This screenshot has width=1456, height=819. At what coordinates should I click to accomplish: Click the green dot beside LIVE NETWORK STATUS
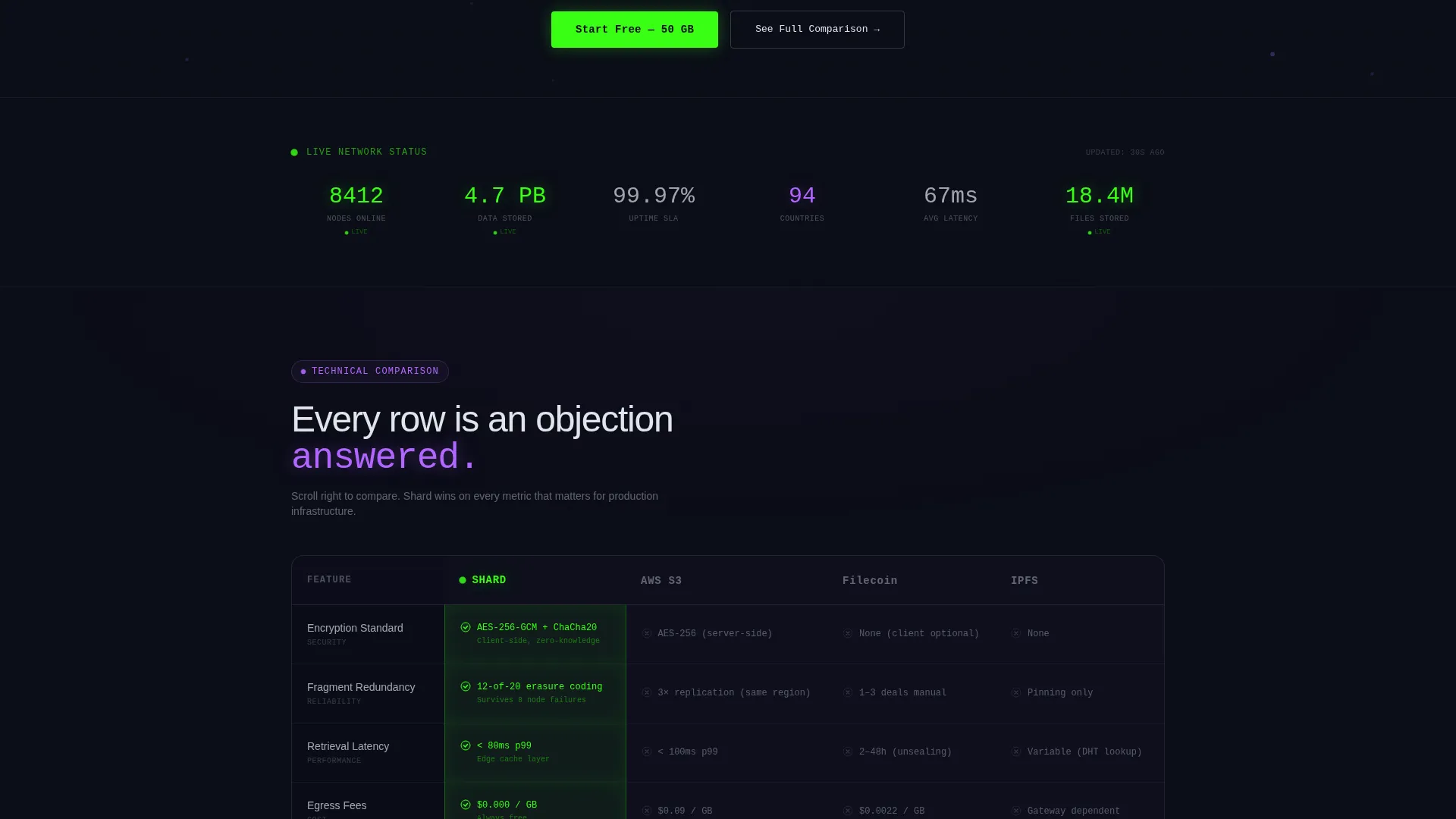294,152
